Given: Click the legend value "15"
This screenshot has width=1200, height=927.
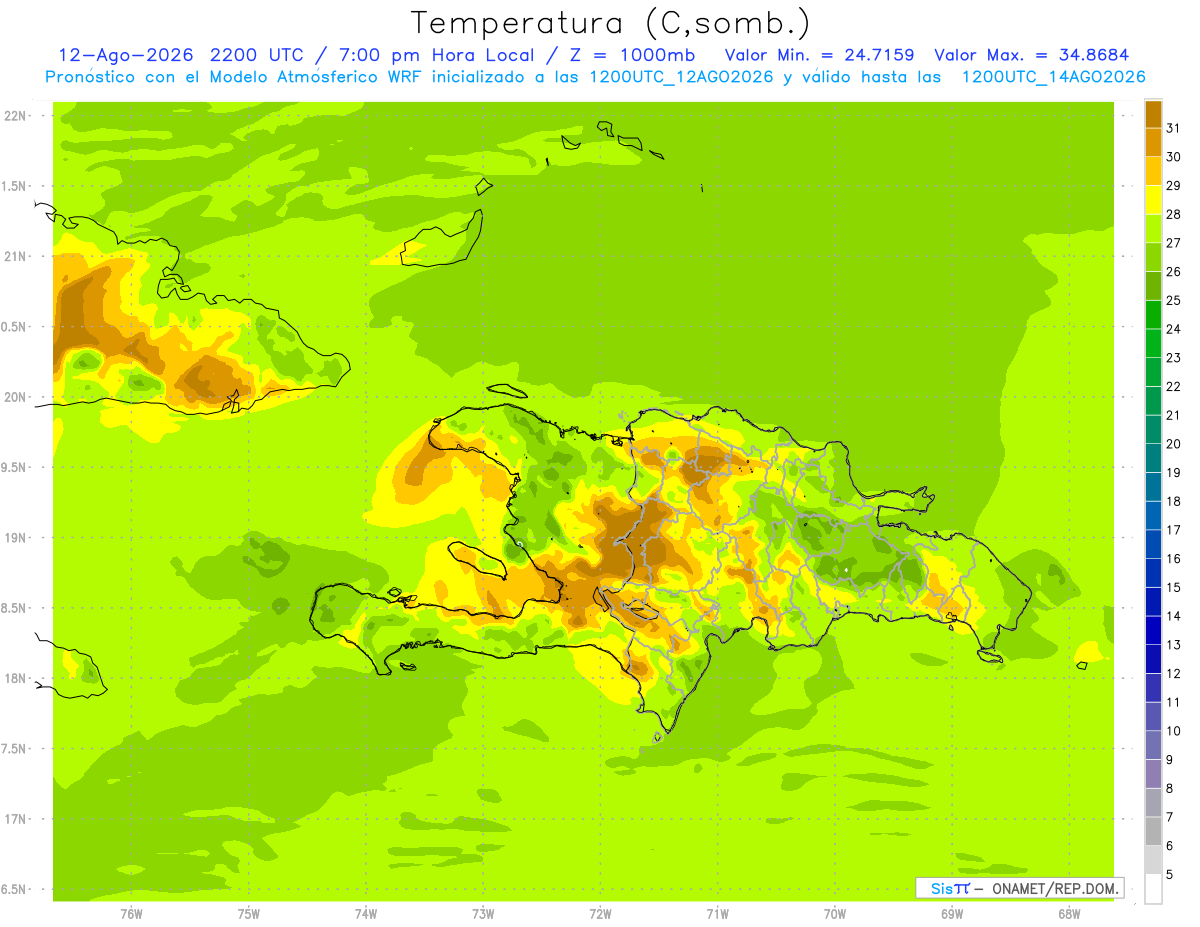Looking at the screenshot, I should pos(1173,587).
